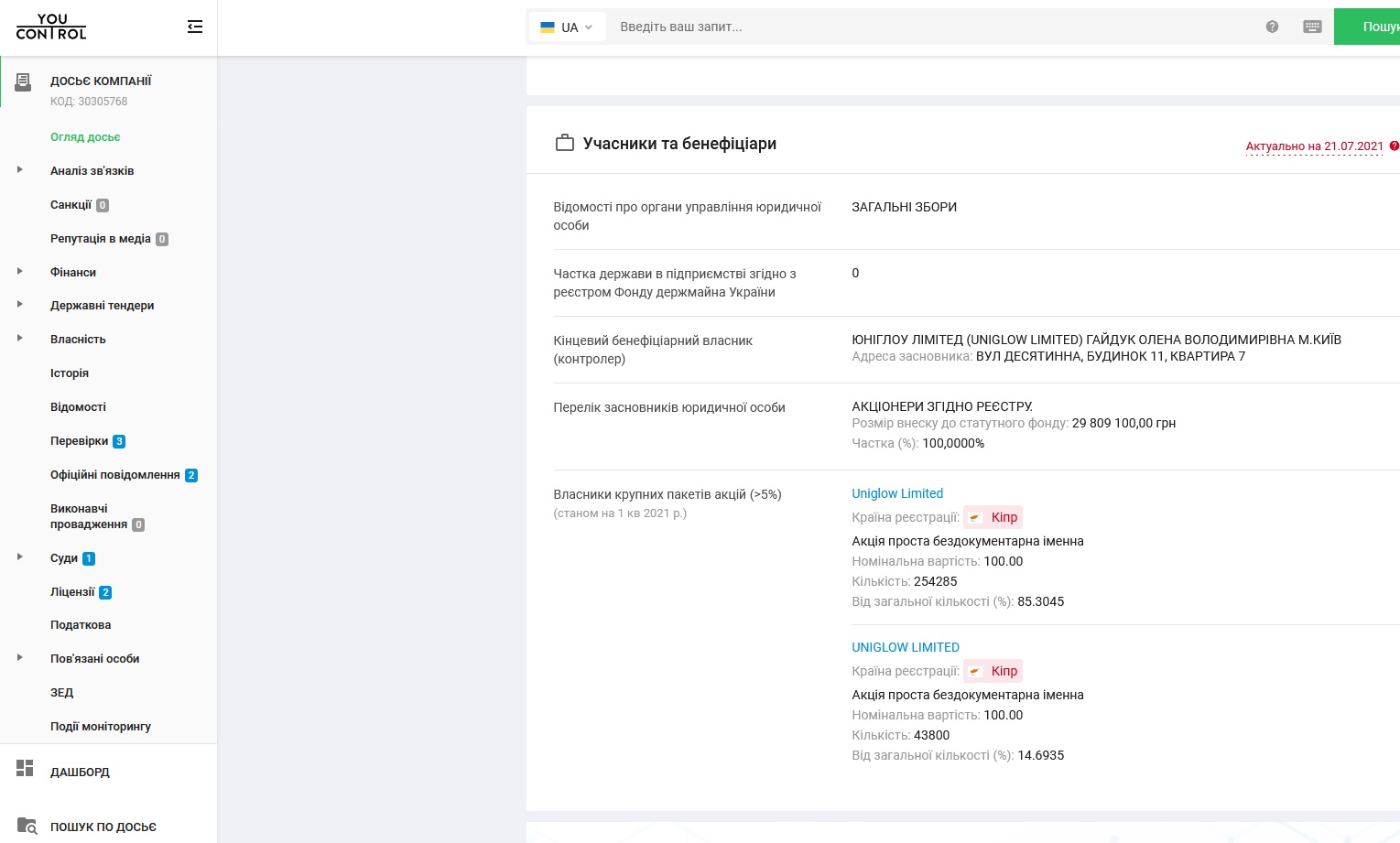This screenshot has height=843, width=1400.
Task: Select Огляд досьє in the sidebar
Action: pyautogui.click(x=85, y=137)
